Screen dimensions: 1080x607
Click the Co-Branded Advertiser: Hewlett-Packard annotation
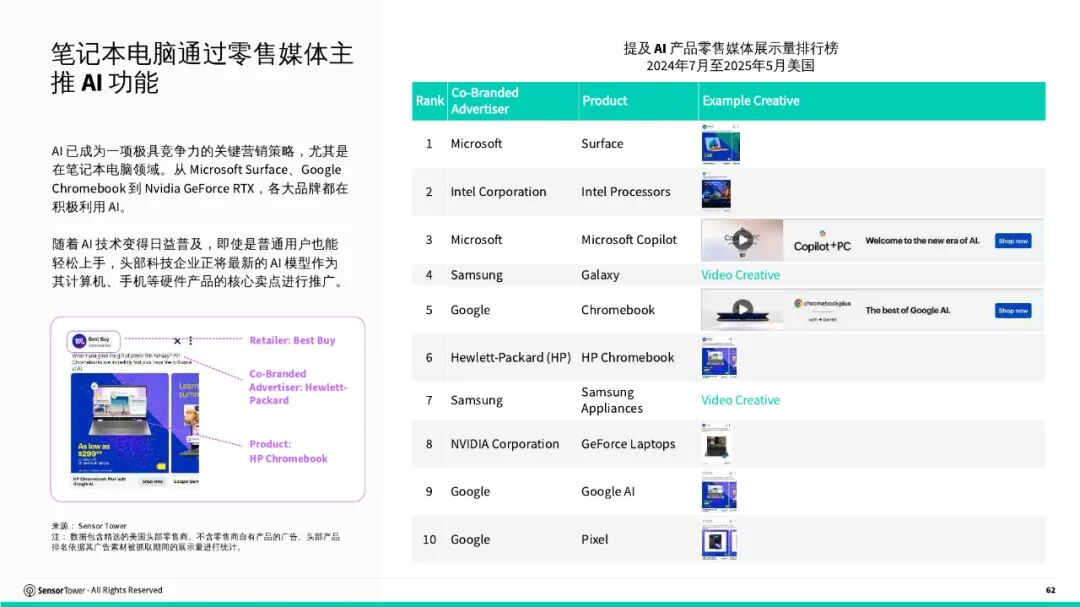pos(298,387)
